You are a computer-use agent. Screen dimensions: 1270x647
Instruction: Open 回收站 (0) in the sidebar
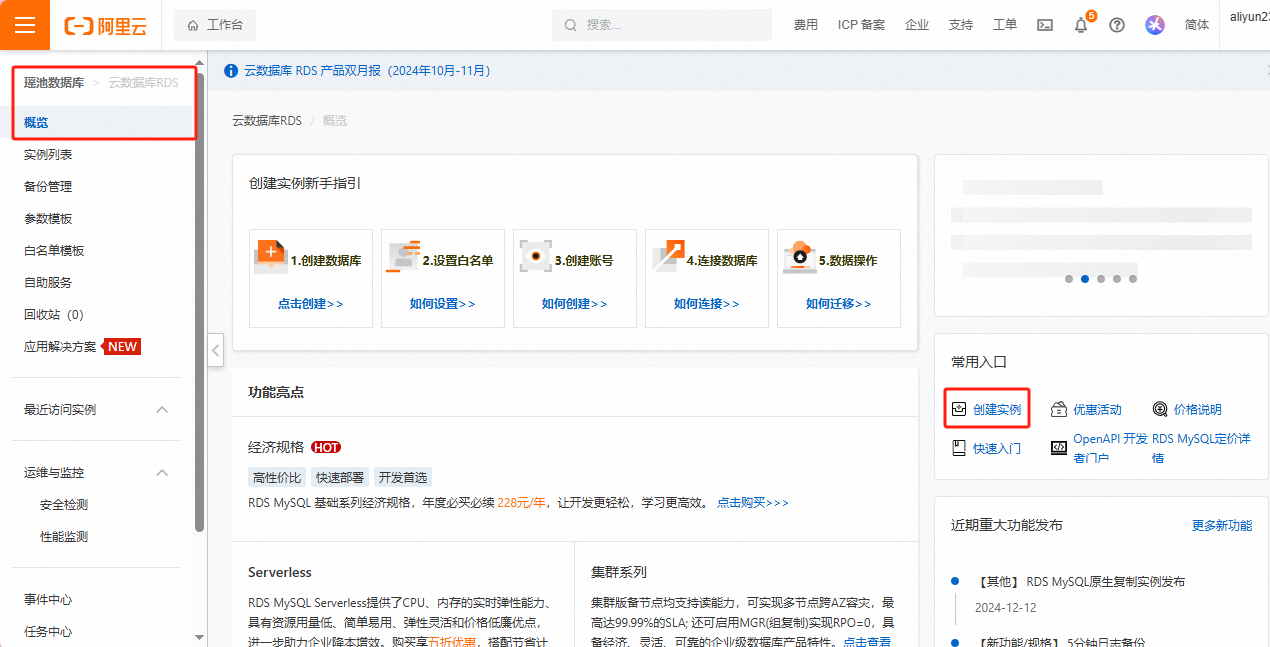click(54, 315)
